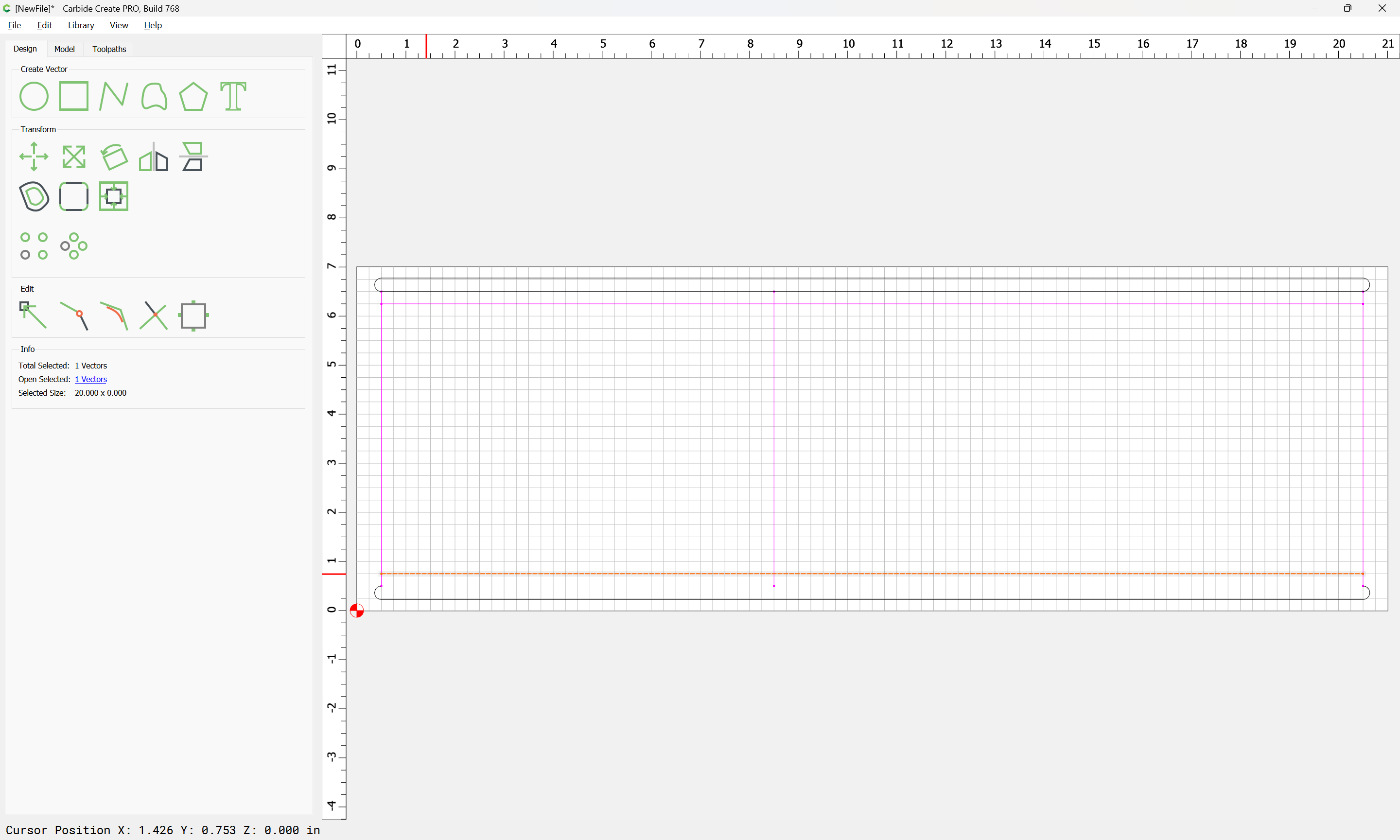Pick the Curve drawing tool
1400x840 pixels.
click(154, 96)
